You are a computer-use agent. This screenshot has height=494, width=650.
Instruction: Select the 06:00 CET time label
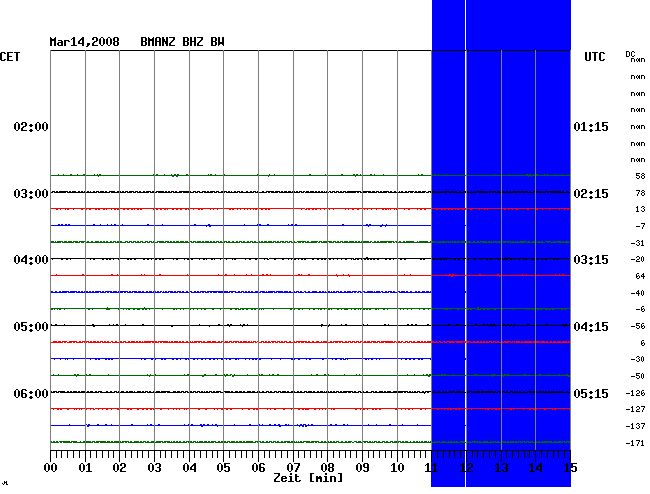[31, 393]
